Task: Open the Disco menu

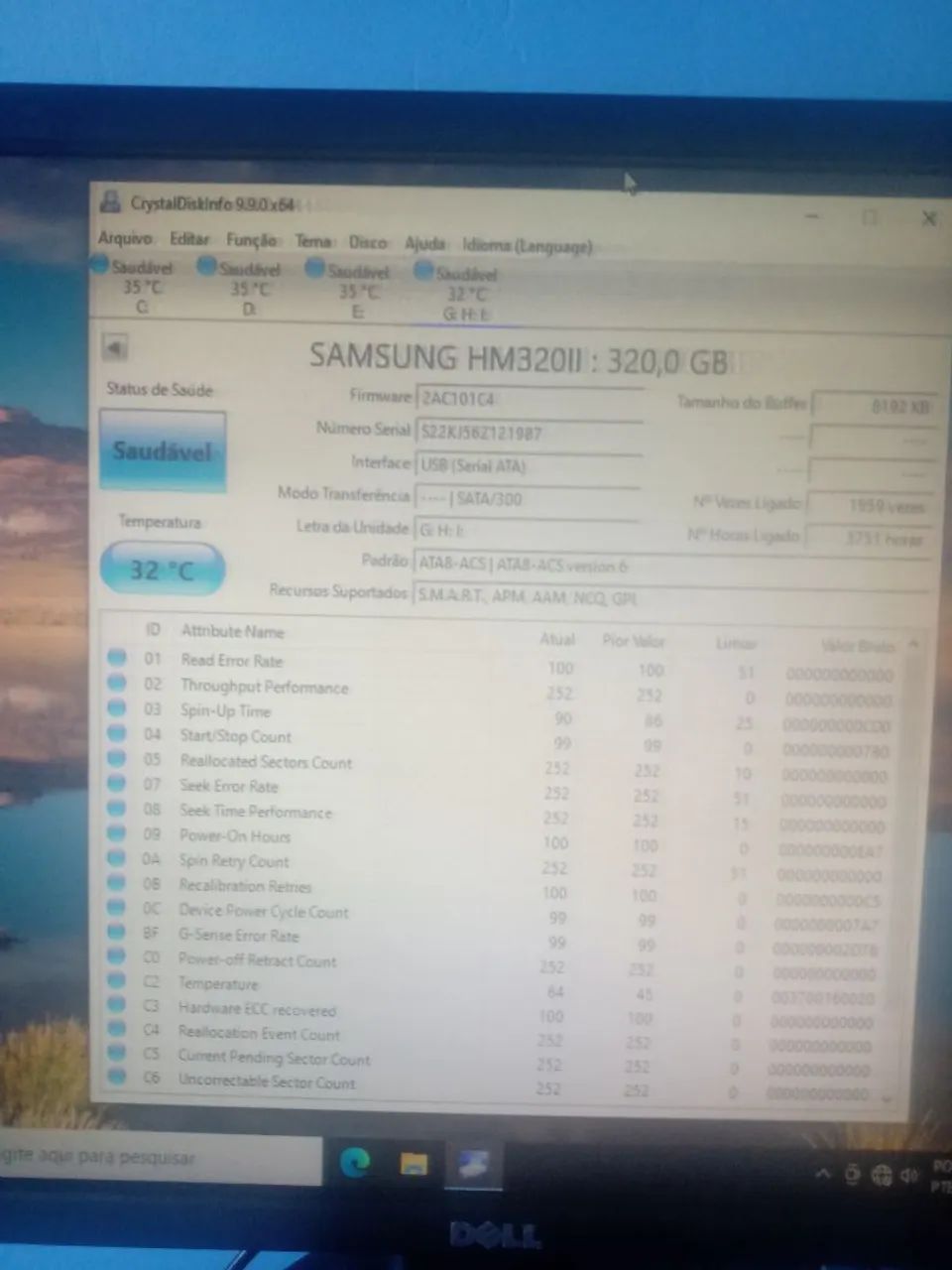Action: [368, 242]
